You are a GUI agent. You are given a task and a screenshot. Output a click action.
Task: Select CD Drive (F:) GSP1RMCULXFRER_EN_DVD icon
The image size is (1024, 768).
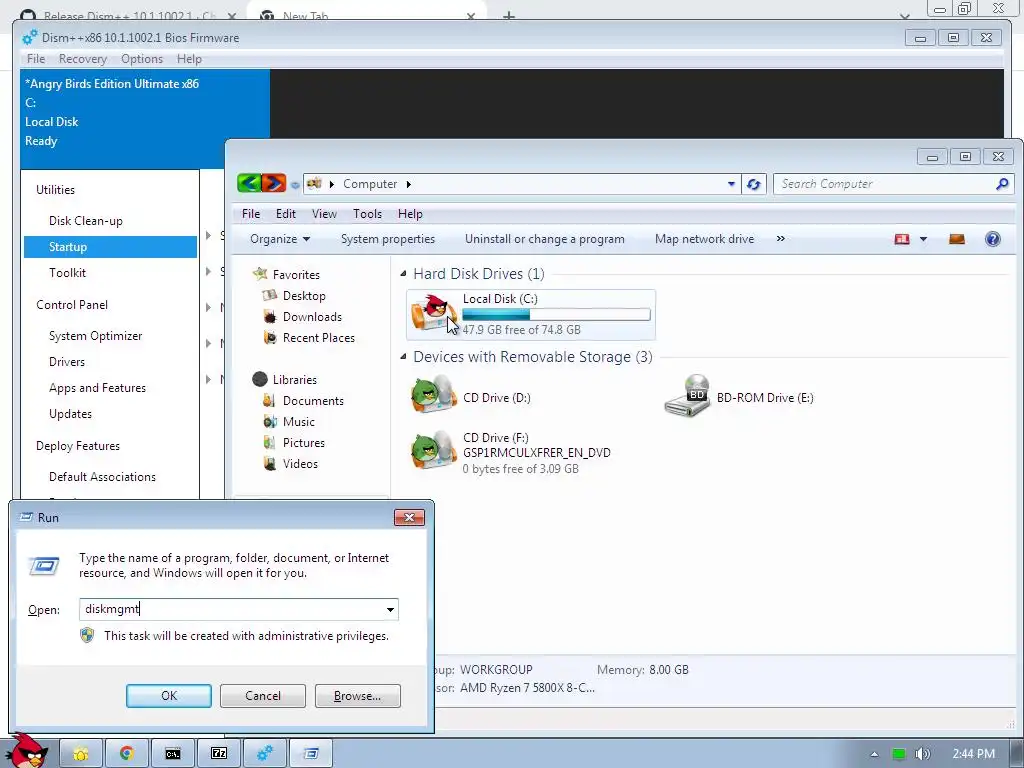[433, 451]
